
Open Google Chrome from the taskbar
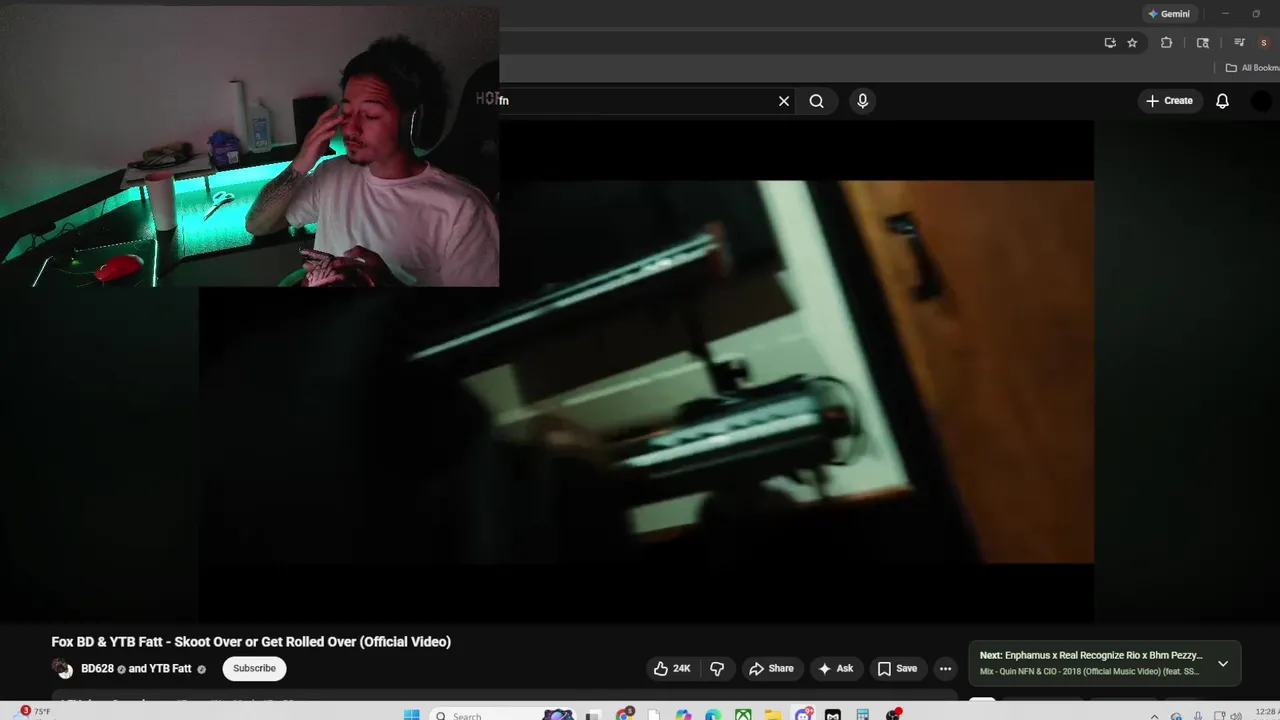coord(624,714)
